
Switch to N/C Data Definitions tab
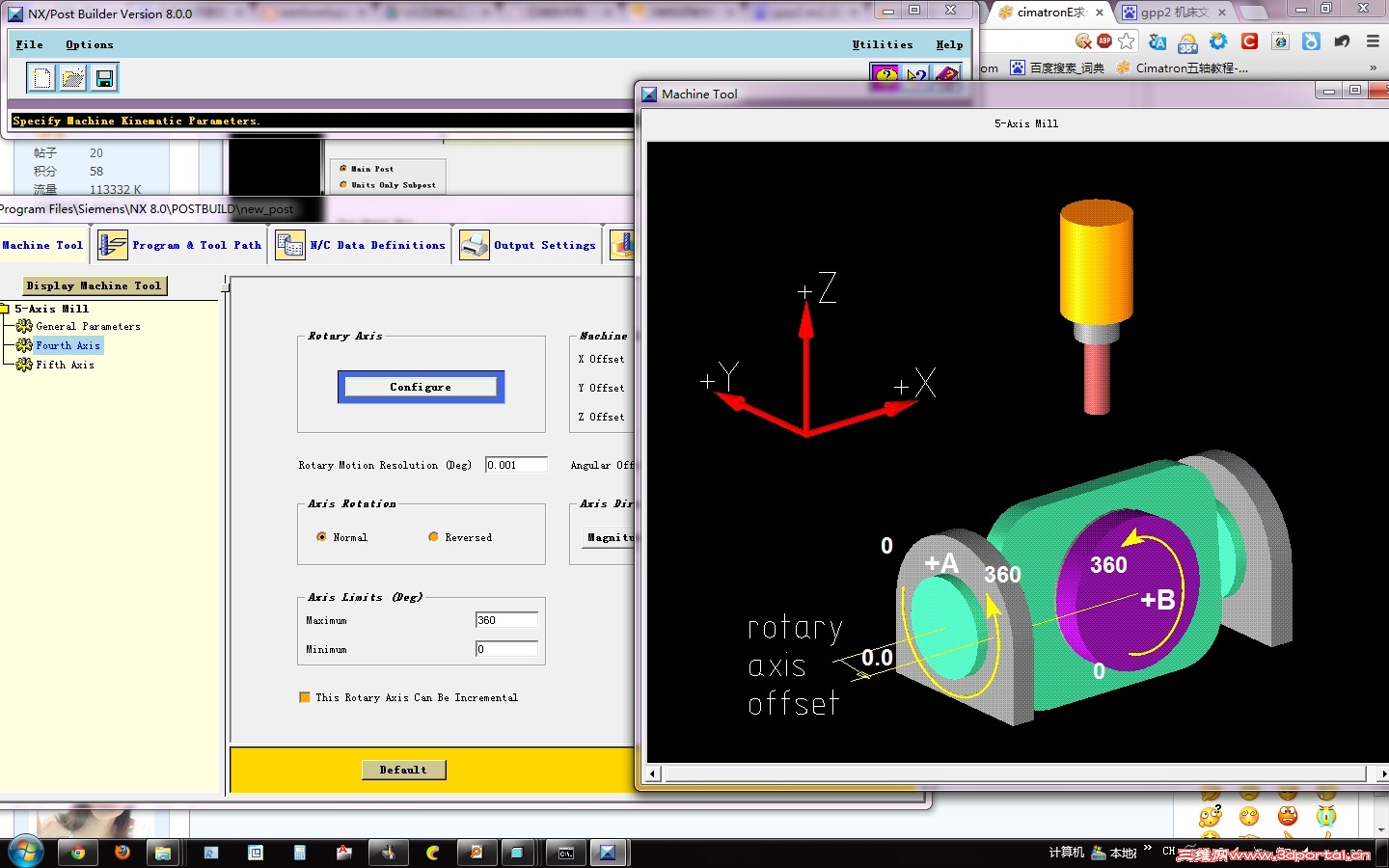click(362, 245)
